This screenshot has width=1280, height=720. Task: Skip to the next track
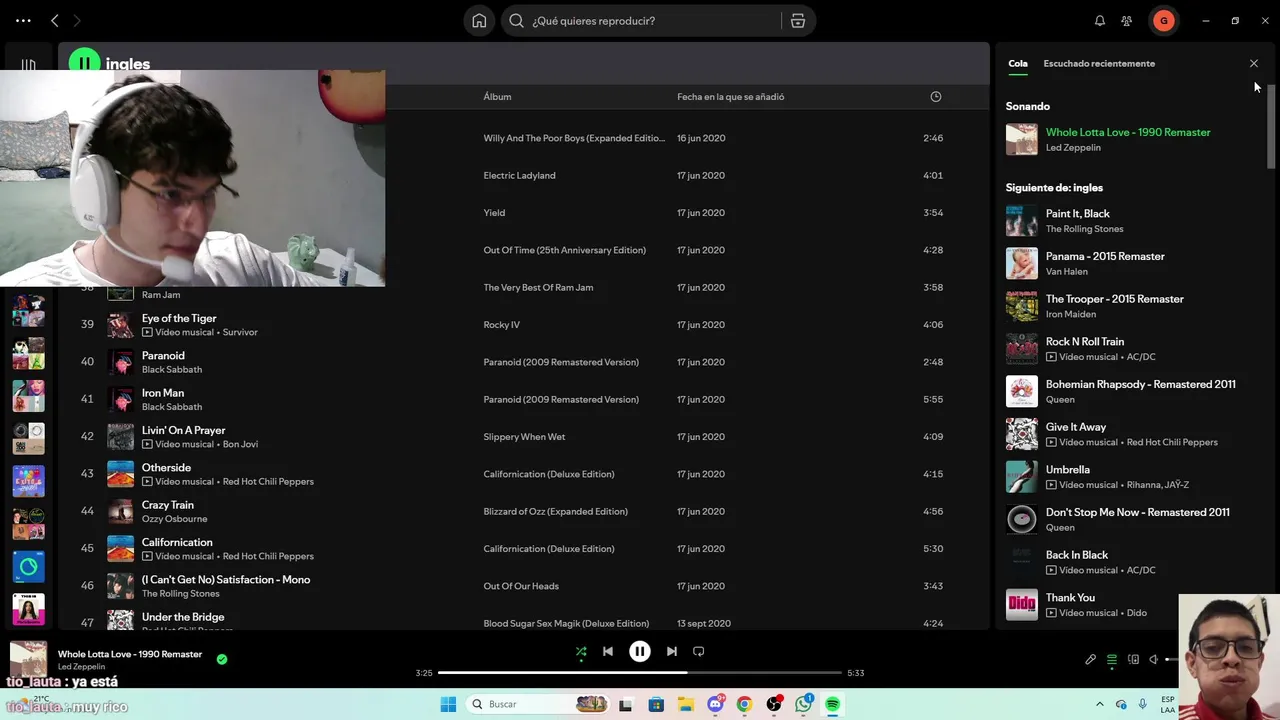point(671,651)
